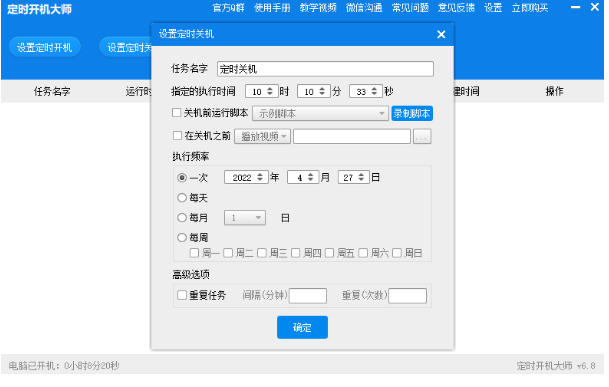Click the 电脑已开机 uptime status text
The width and height of the screenshot is (609, 387).
(64, 366)
